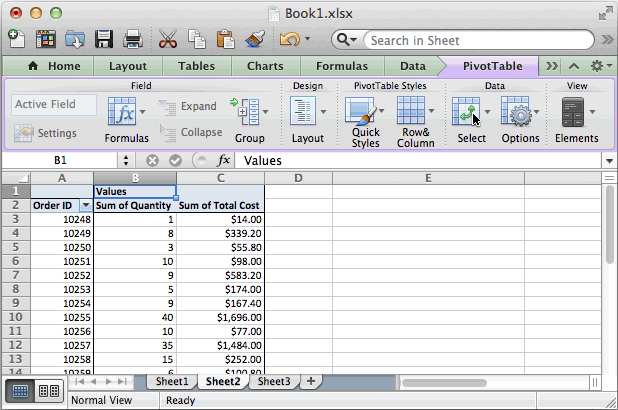Image resolution: width=618 pixels, height=410 pixels.
Task: Click the Data Select icon
Action: [x=466, y=112]
